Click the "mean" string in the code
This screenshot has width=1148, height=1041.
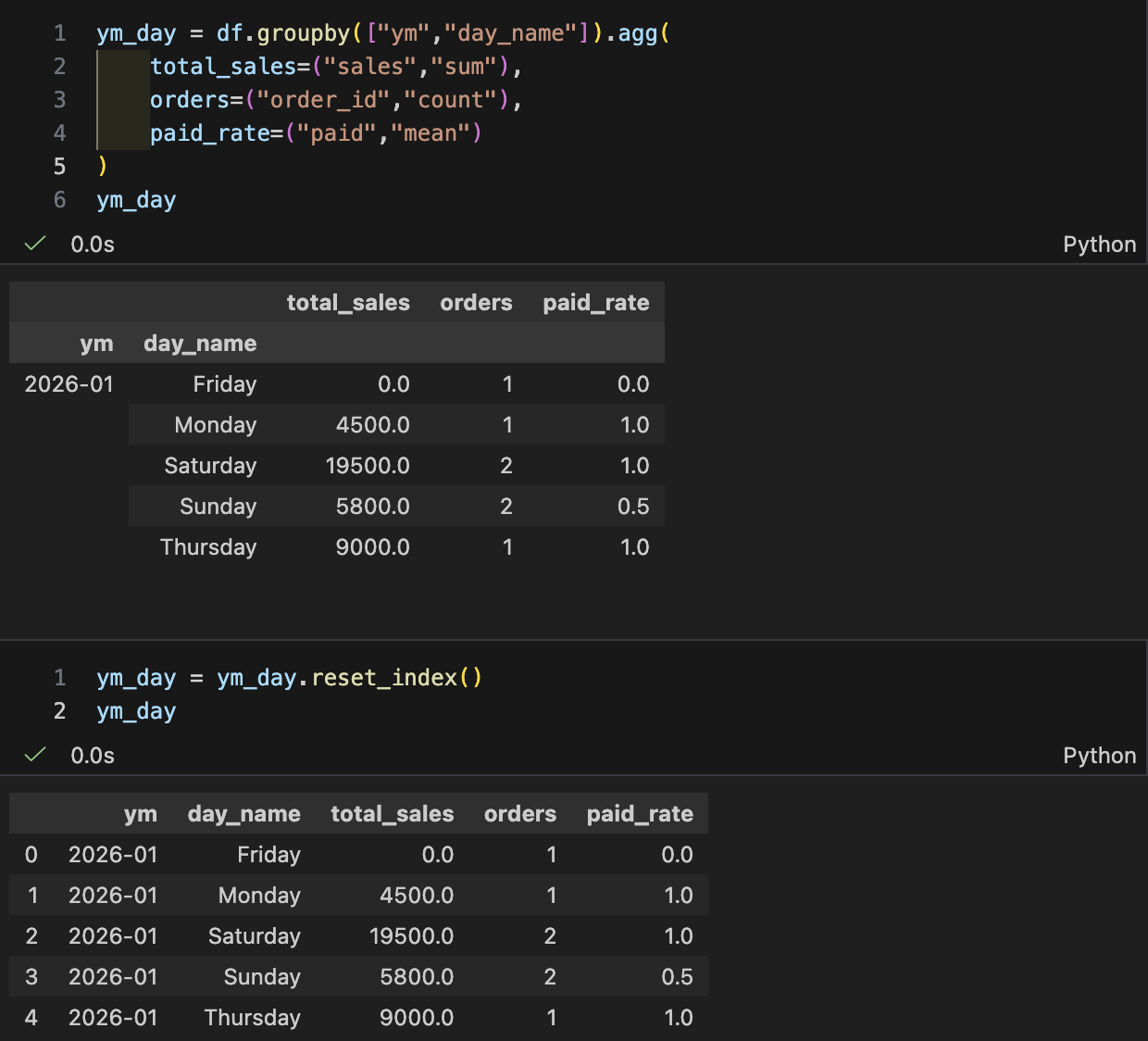pyautogui.click(x=430, y=133)
